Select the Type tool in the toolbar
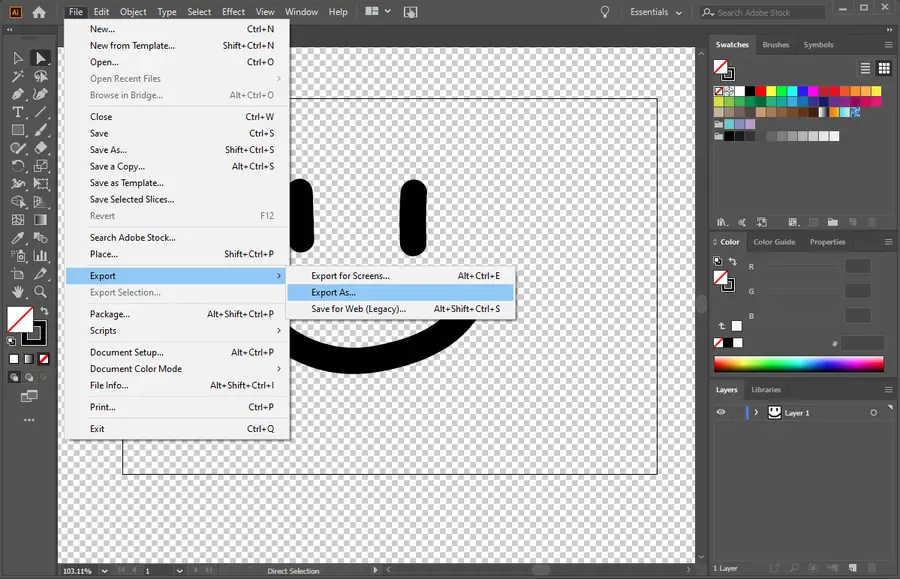The height and width of the screenshot is (579, 900). (x=18, y=112)
